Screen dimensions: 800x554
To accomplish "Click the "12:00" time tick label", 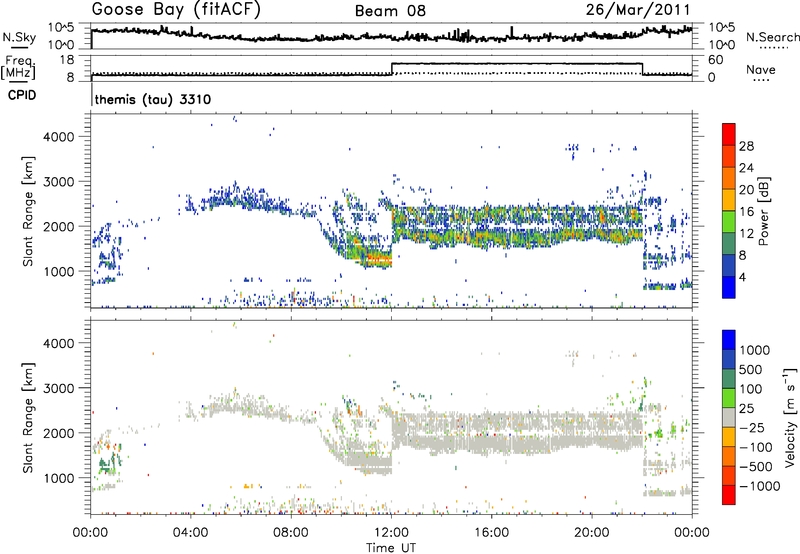I will click(x=391, y=533).
